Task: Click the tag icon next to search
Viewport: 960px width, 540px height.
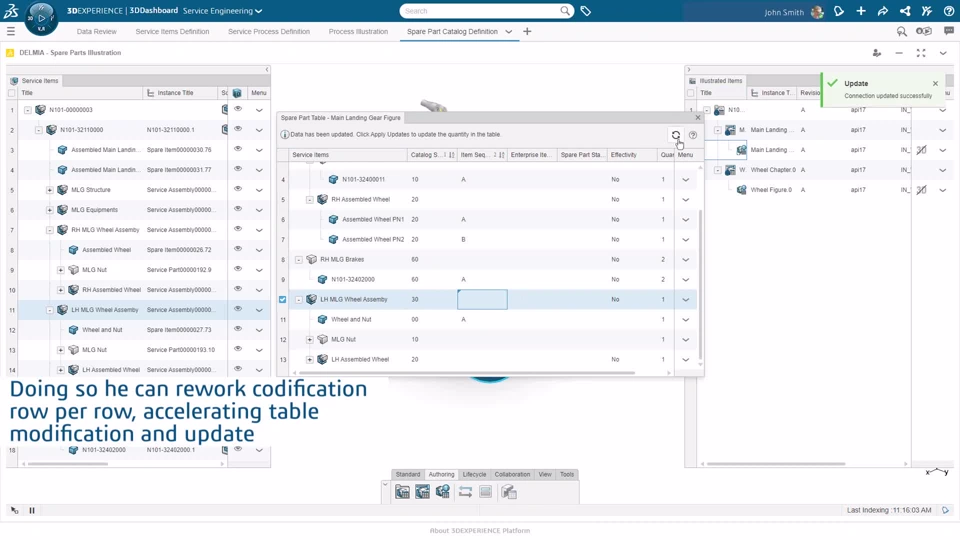Action: coord(586,11)
